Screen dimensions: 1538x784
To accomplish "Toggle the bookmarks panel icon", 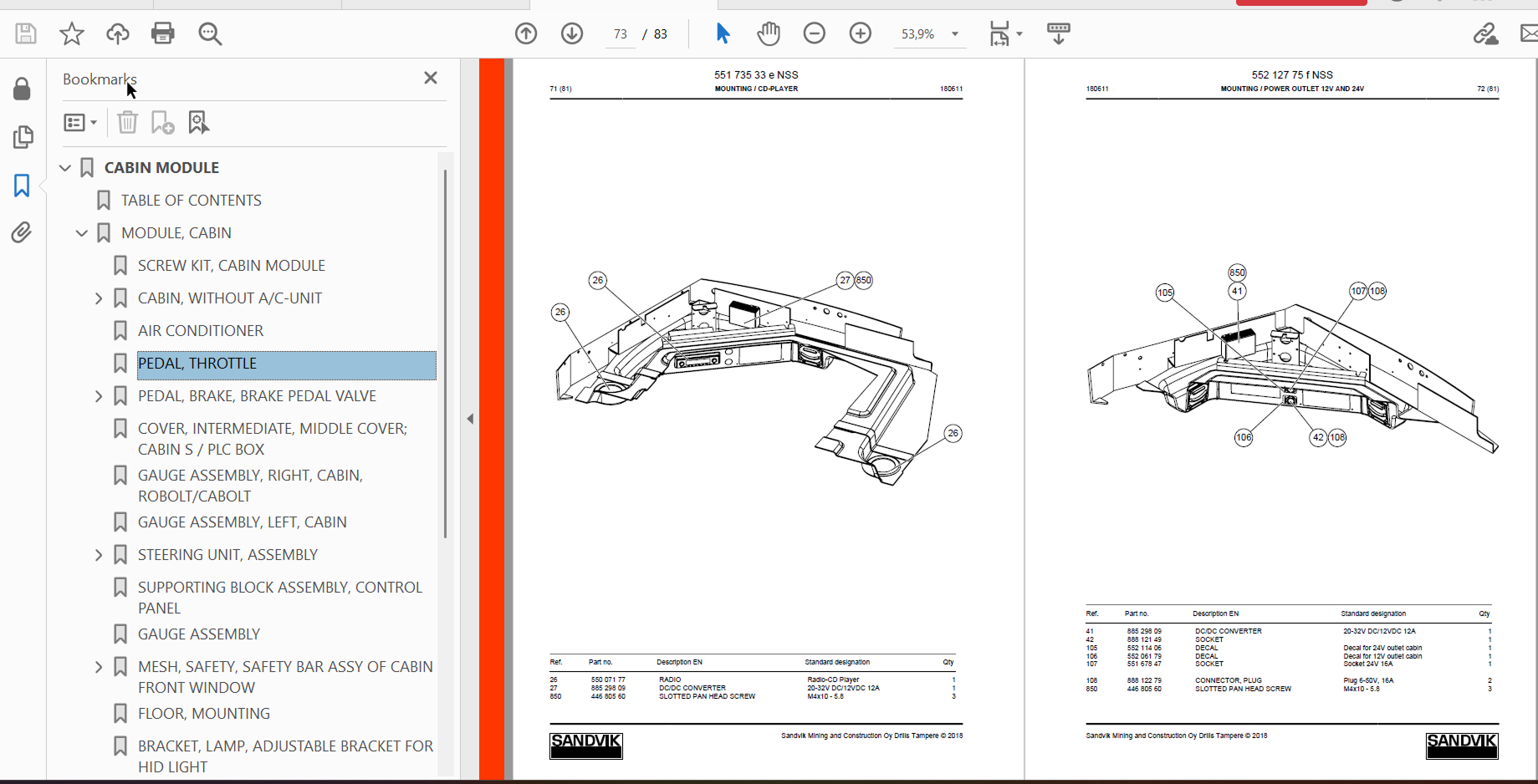I will pyautogui.click(x=22, y=185).
